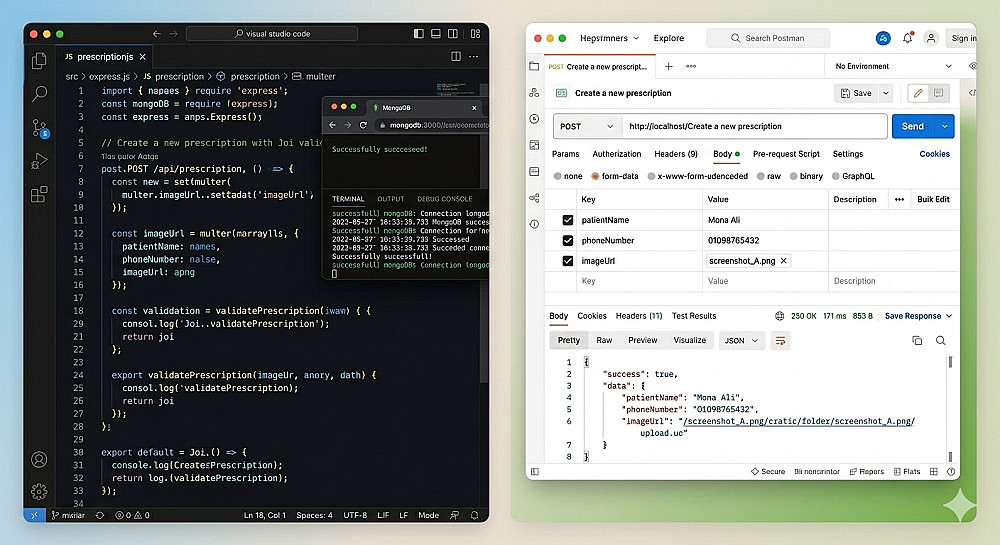Expand the No Environment selector
Screen dimensions: 1000x545
[x=892, y=66]
